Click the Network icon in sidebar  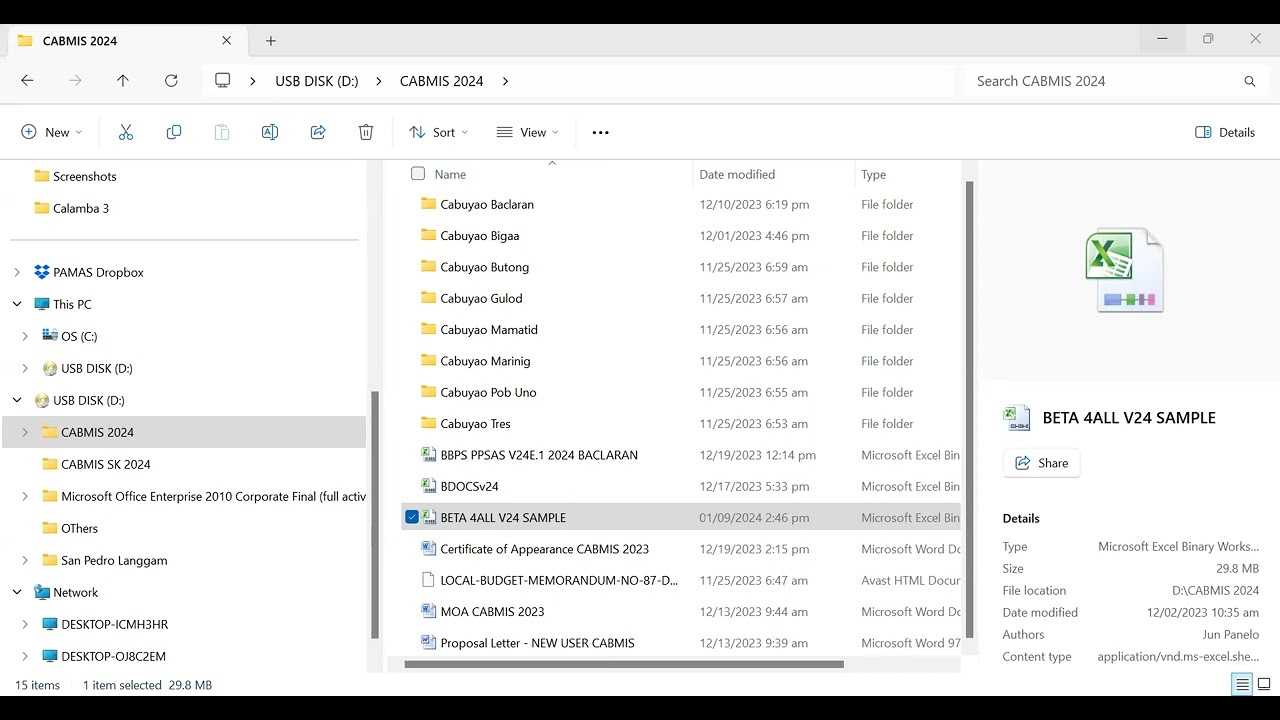tap(42, 592)
